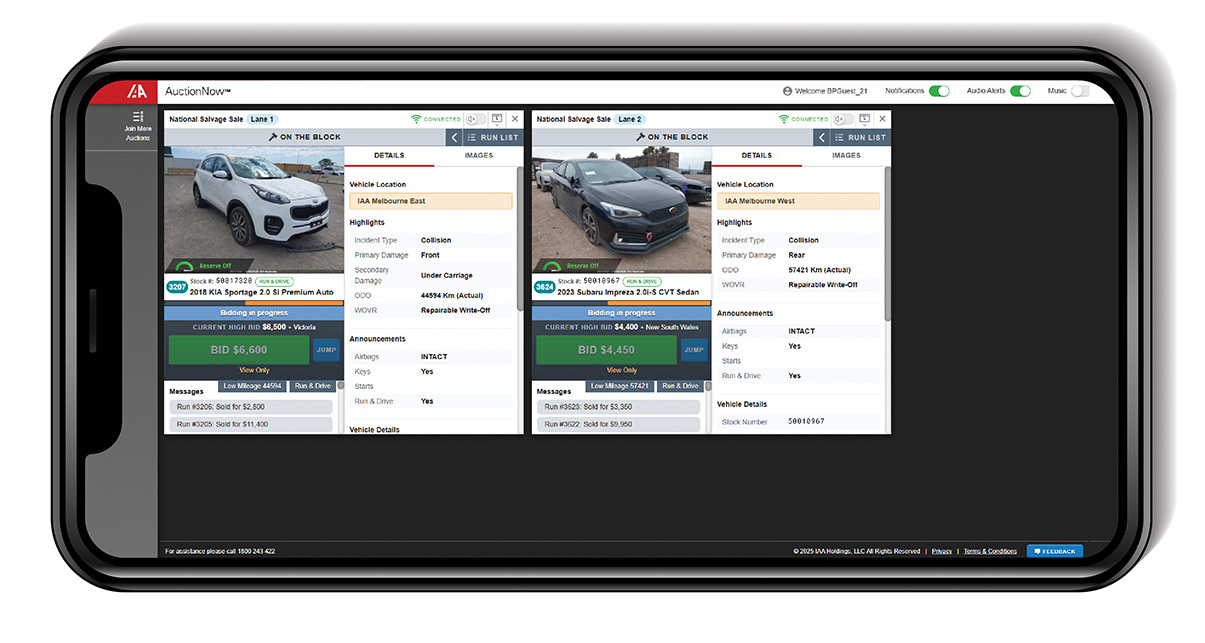This screenshot has width=1205, height=643.
Task: Click the welcome user profile icon
Action: coord(788,91)
